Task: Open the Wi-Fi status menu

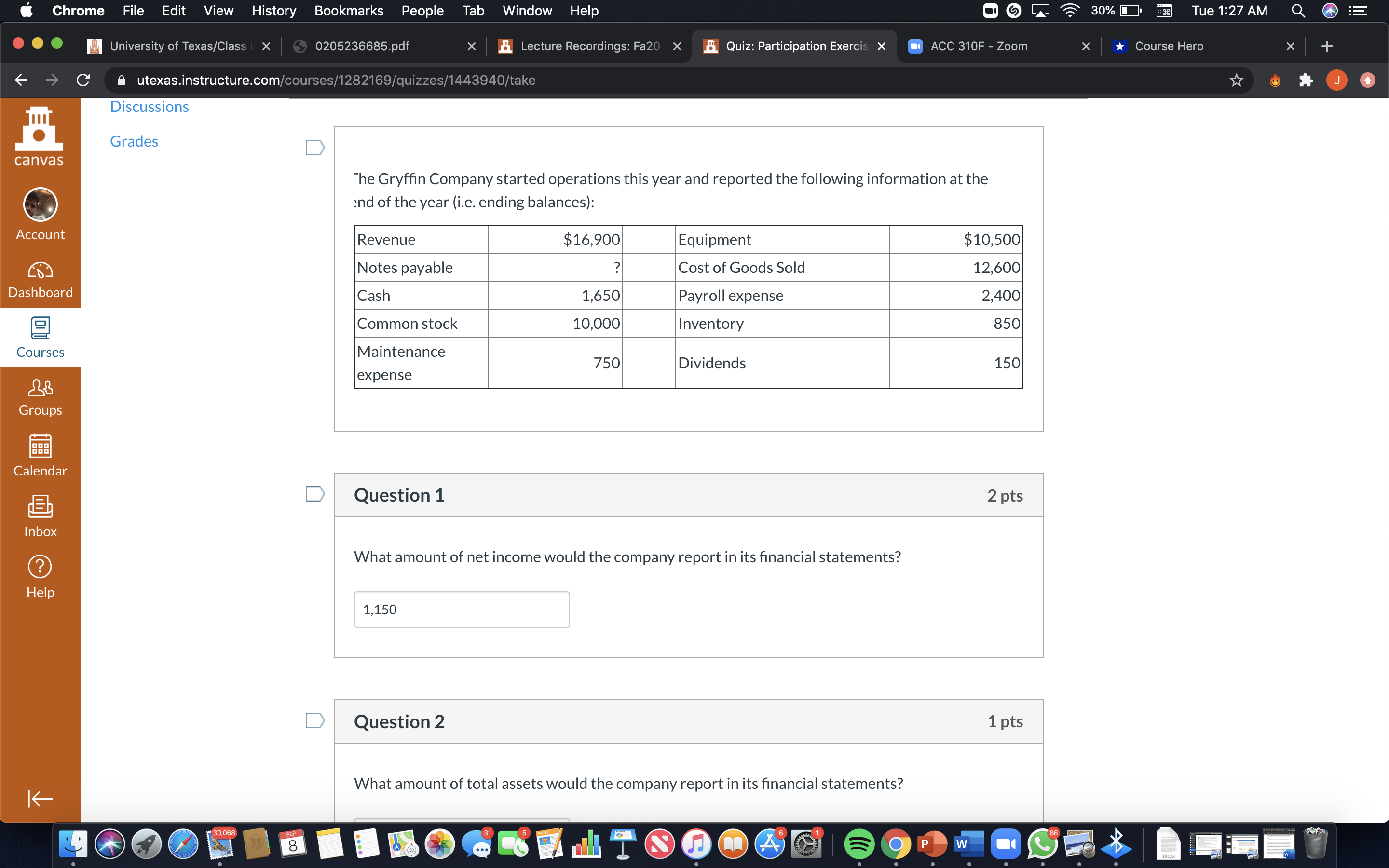Action: pos(1069,10)
